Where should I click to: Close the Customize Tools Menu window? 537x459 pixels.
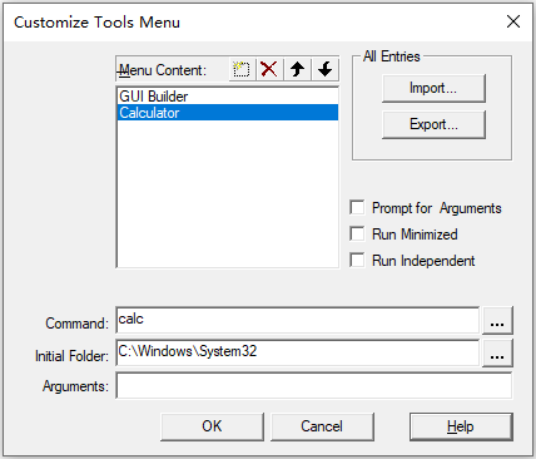pyautogui.click(x=513, y=22)
